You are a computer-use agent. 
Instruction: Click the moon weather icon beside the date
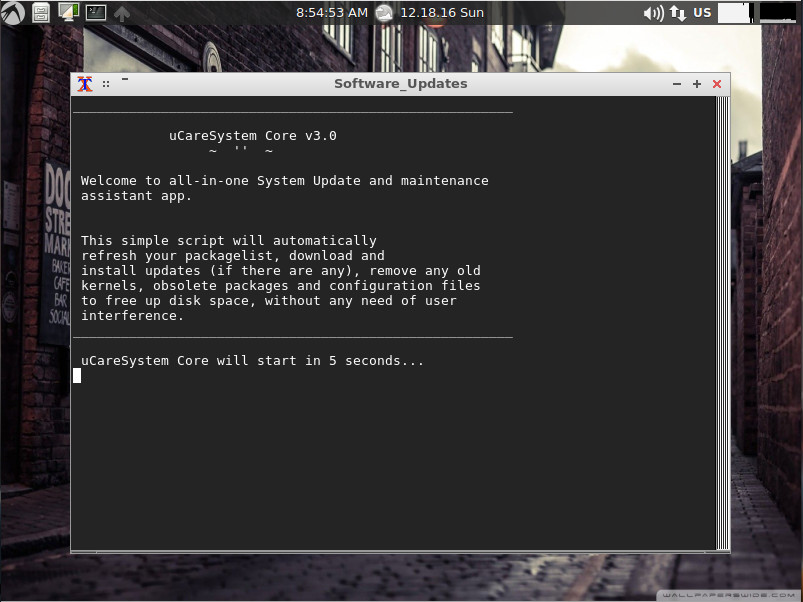coord(384,13)
